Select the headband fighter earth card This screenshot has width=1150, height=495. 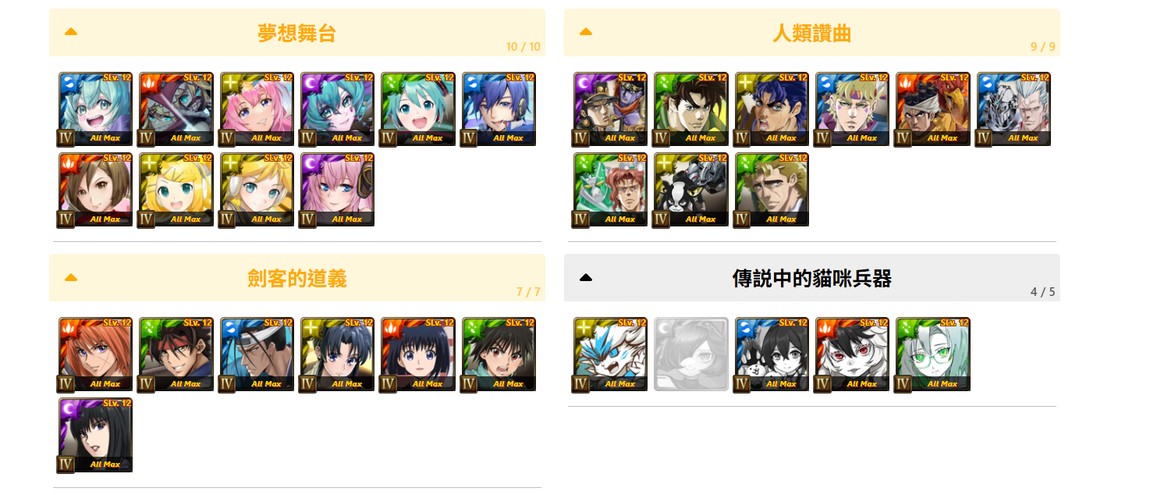pos(176,354)
